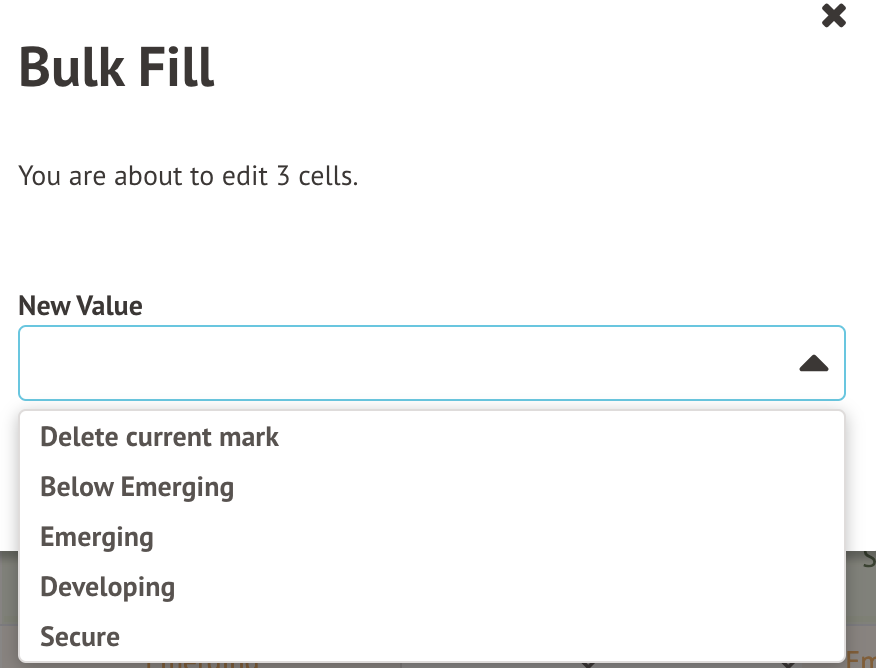Set the lowest attainment level, Below Emerging
Image resolution: width=876 pixels, height=668 pixels.
coord(137,487)
